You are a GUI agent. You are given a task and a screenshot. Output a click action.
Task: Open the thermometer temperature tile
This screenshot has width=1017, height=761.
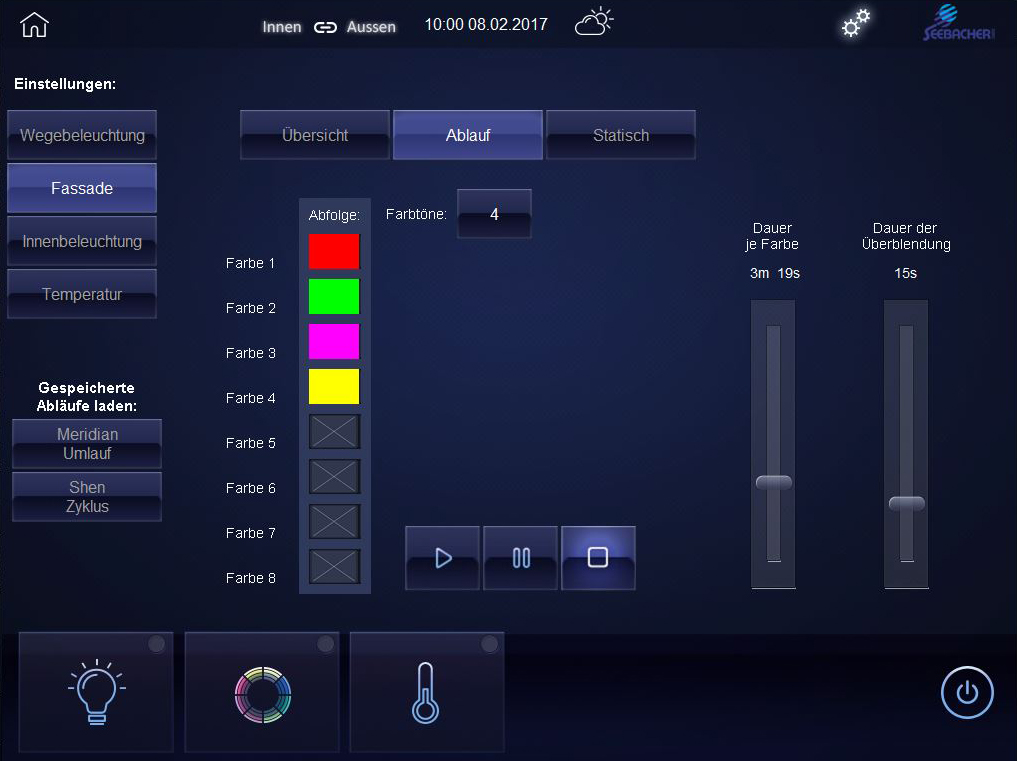click(426, 692)
